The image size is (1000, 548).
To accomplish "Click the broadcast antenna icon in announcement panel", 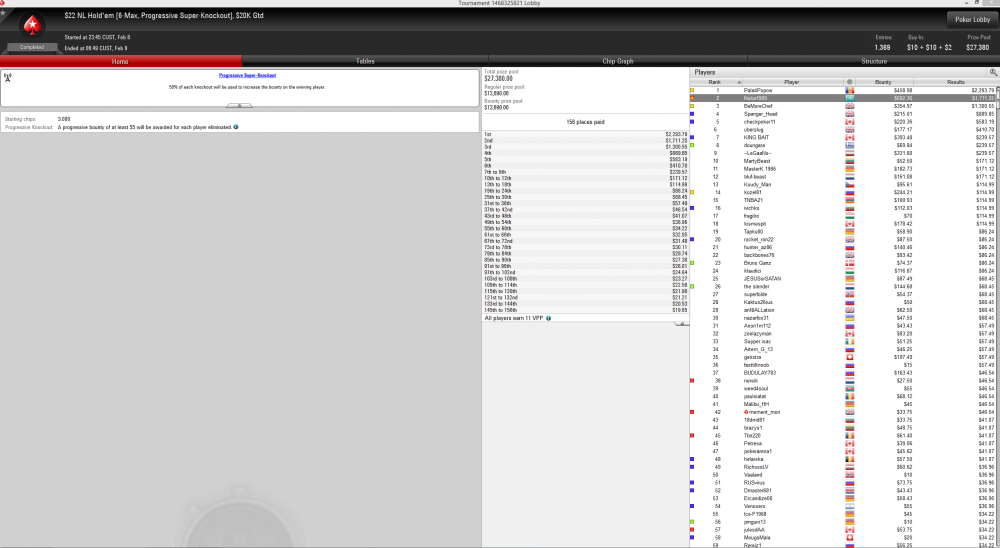I will [8, 75].
